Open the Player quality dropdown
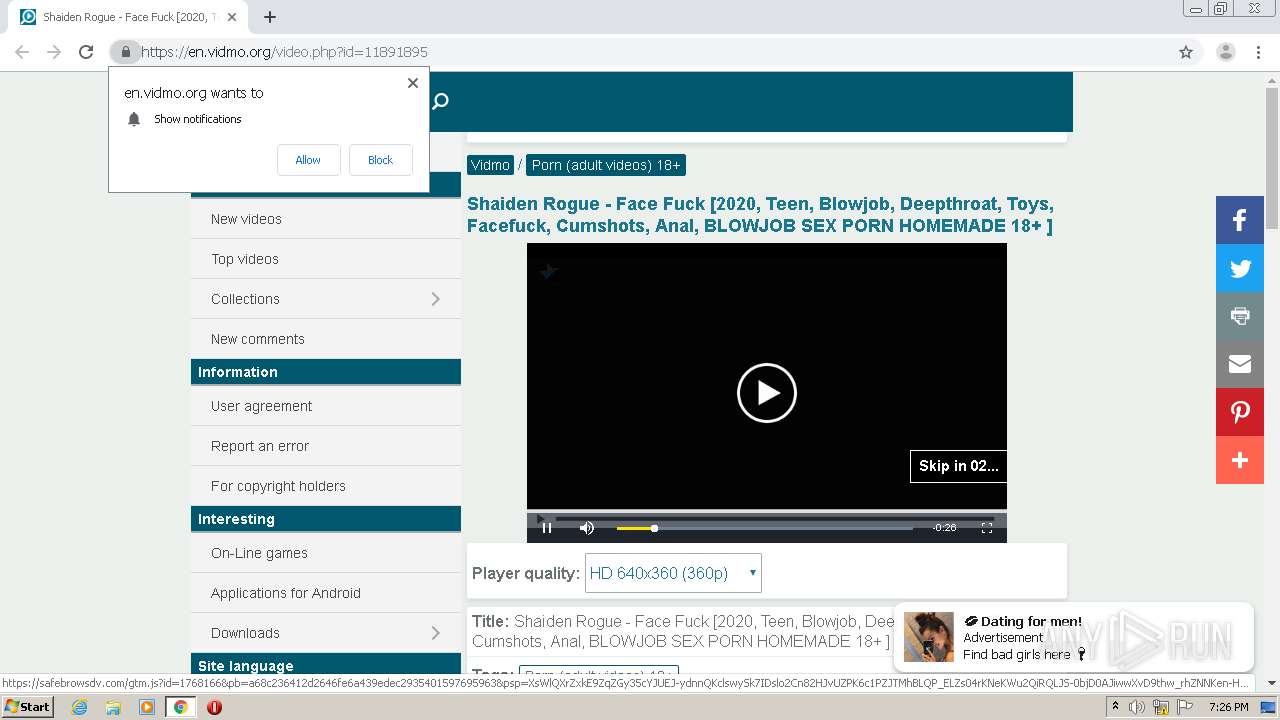 pyautogui.click(x=673, y=573)
